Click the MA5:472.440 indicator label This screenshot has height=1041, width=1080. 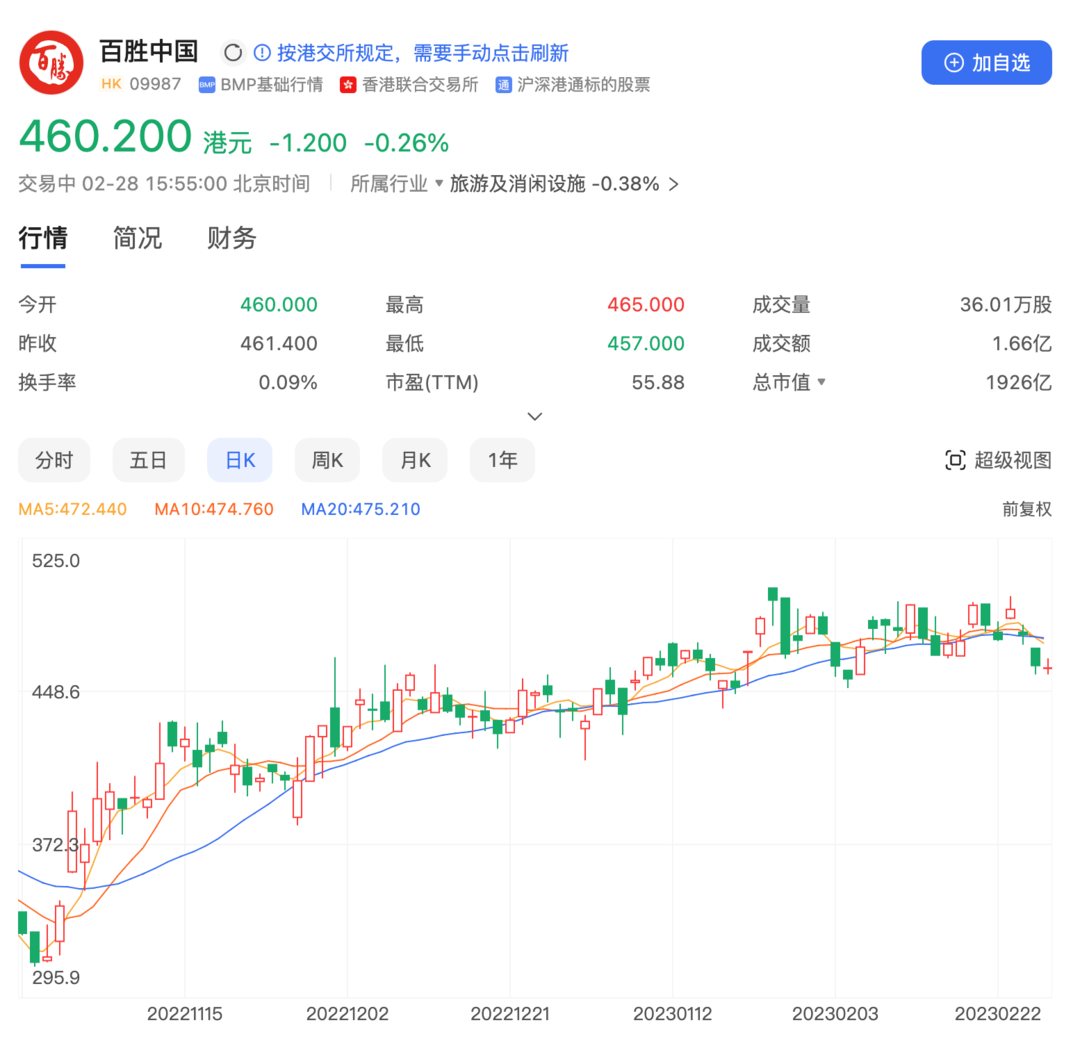72,509
